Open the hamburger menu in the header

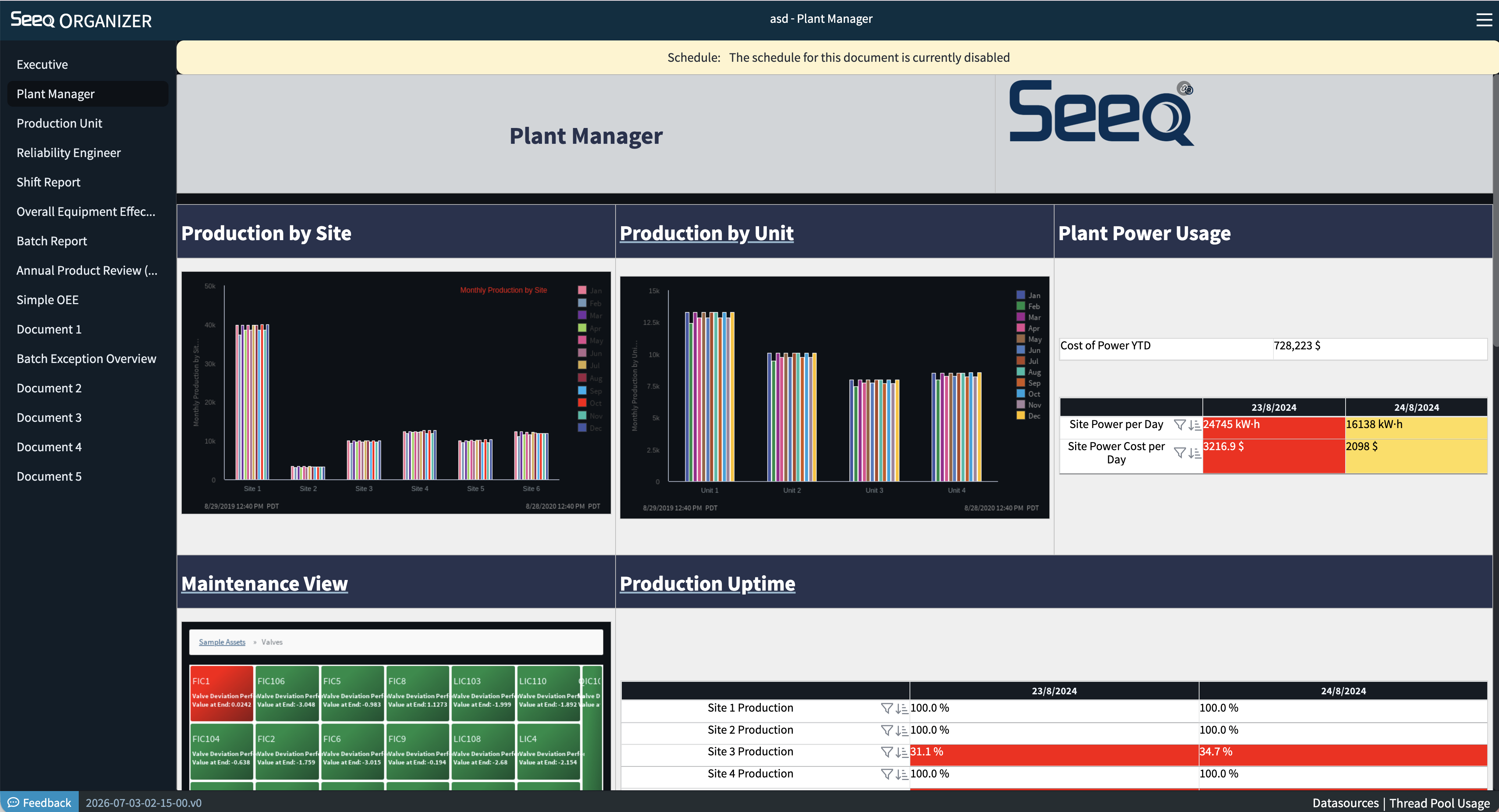coord(1483,20)
